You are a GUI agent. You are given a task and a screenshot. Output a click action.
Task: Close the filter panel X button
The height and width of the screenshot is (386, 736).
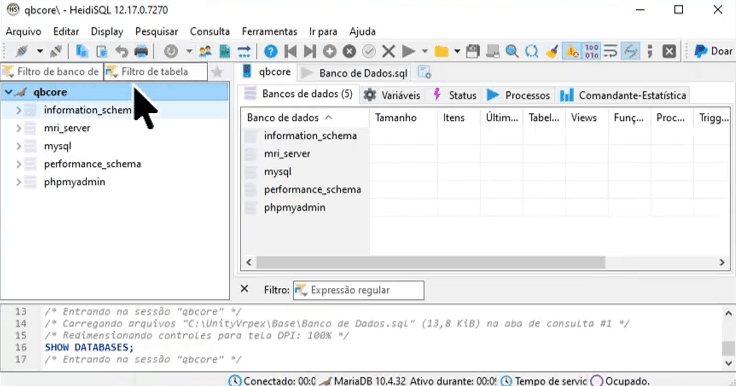pyautogui.click(x=245, y=289)
